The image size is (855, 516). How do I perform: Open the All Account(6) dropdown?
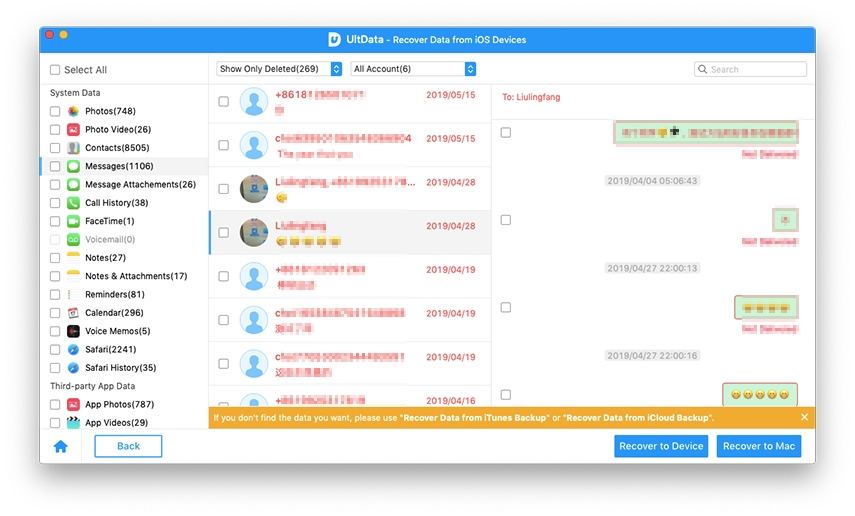[413, 69]
